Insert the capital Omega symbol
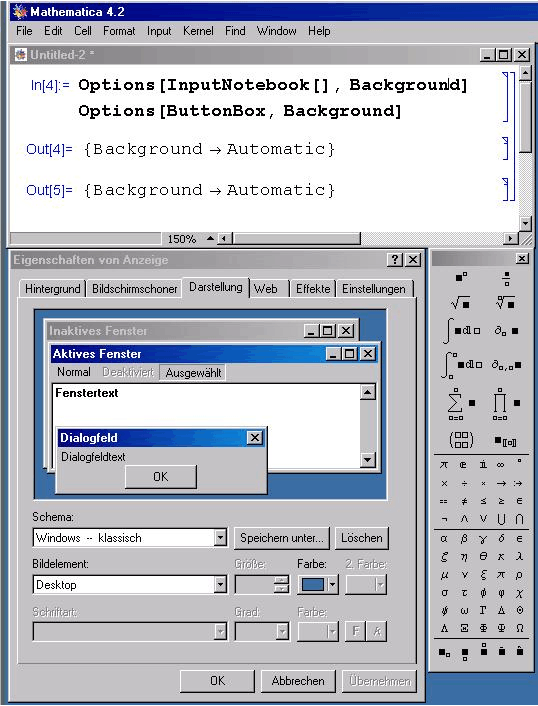 click(519, 628)
